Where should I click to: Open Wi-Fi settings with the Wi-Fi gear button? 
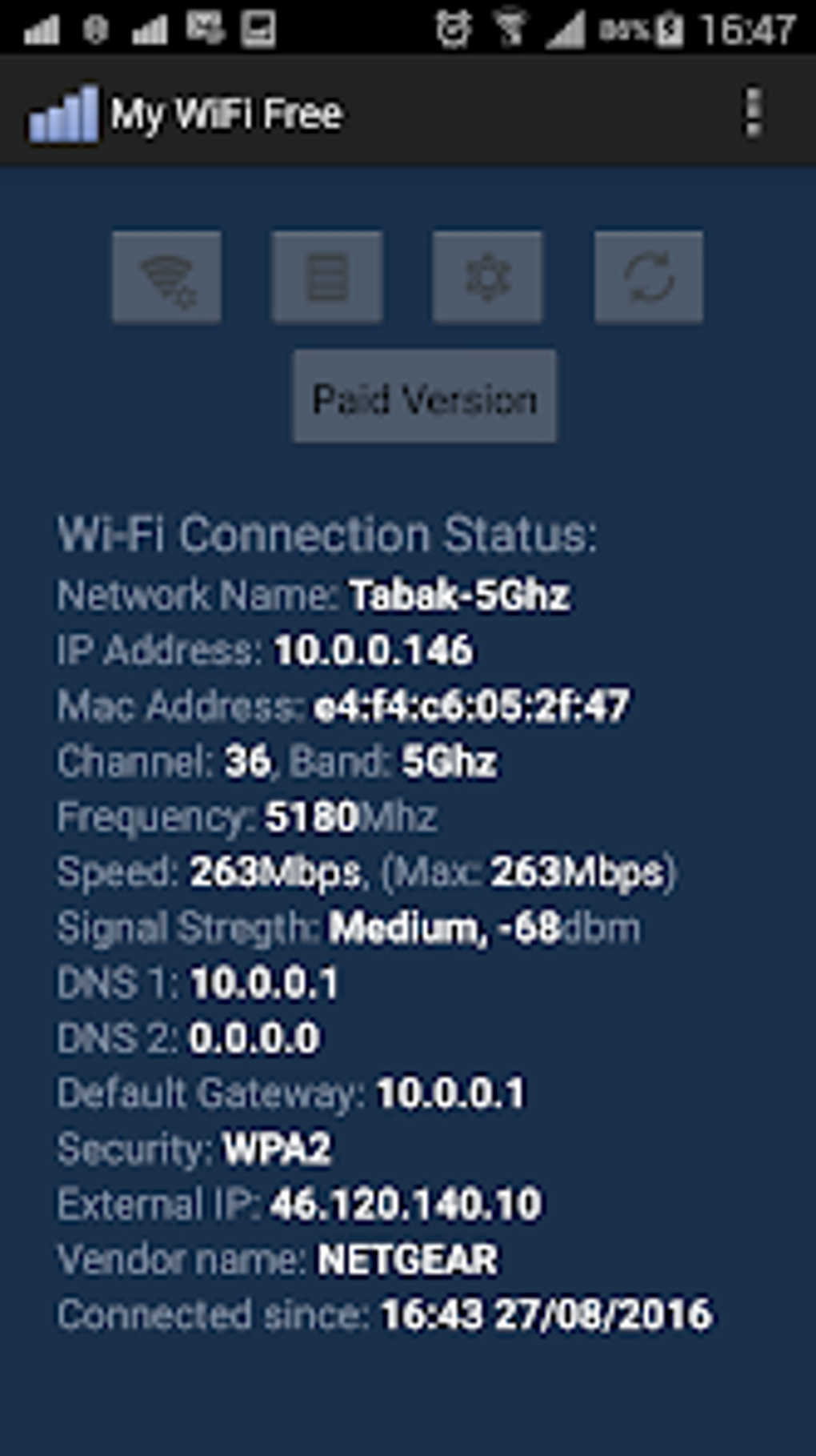[166, 278]
